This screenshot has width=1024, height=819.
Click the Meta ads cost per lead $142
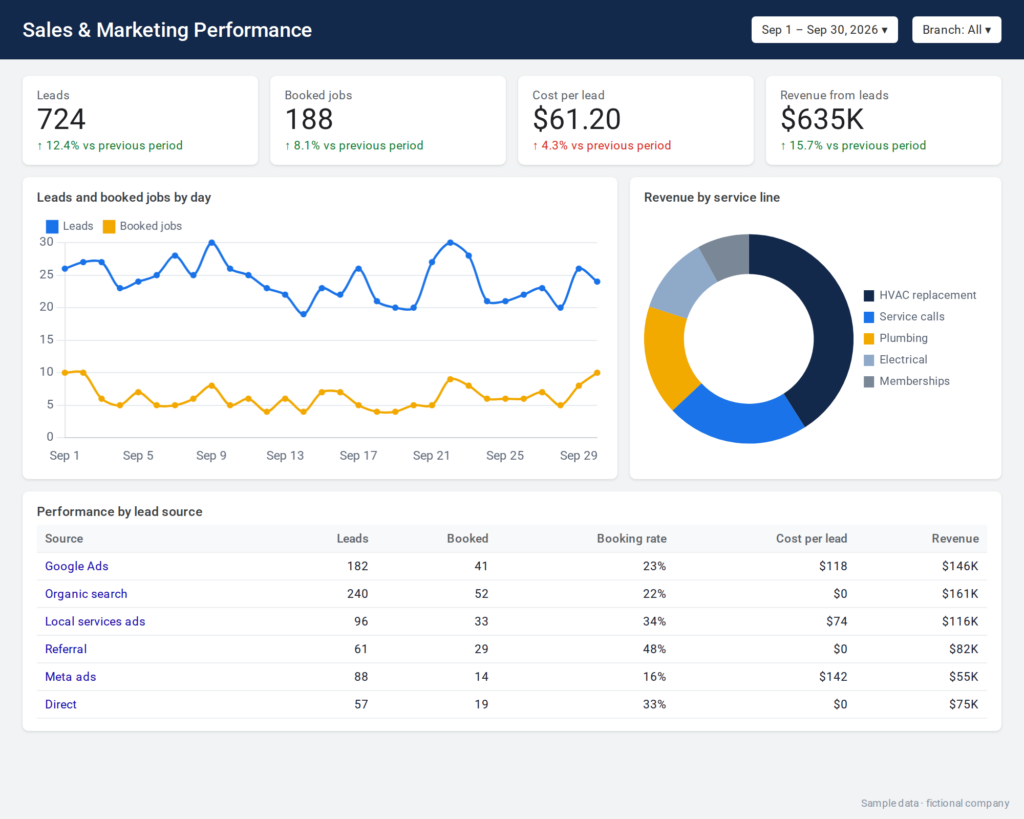(833, 677)
